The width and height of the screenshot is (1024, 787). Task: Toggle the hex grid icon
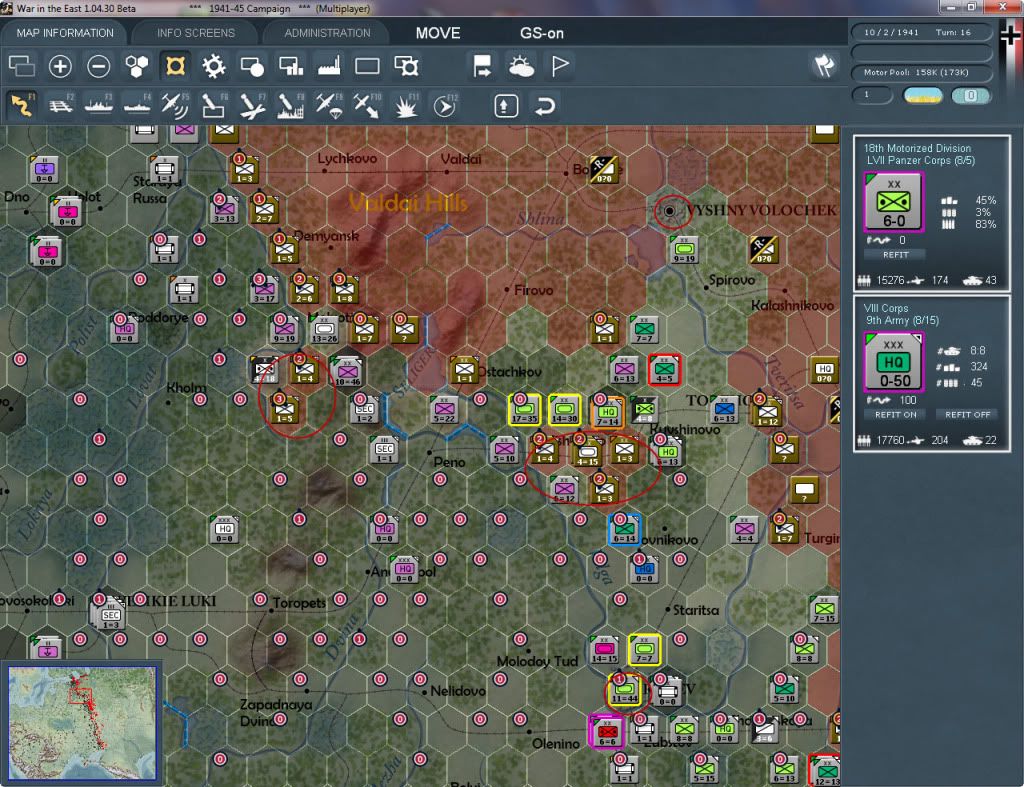click(x=137, y=66)
